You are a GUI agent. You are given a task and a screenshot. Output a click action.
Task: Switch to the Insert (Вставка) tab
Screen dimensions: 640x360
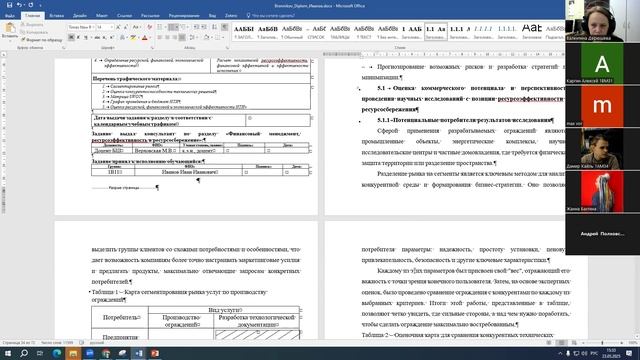tap(56, 16)
